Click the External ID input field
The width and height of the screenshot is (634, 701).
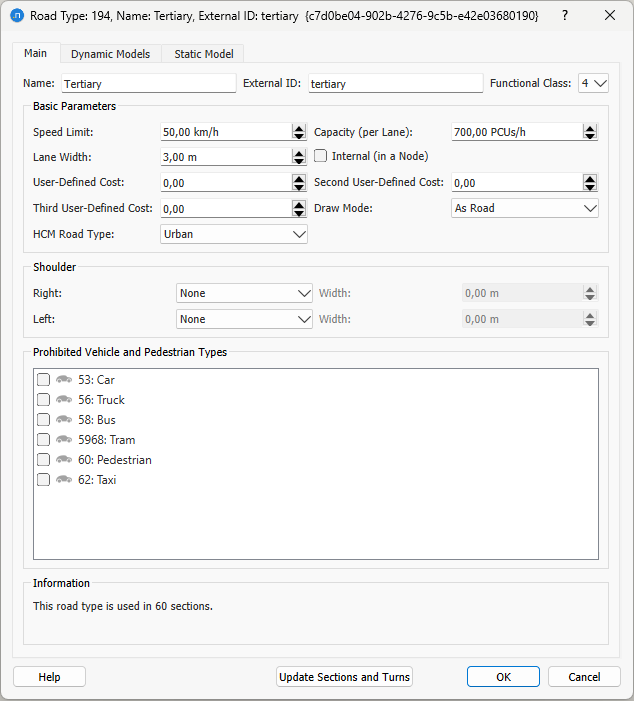pos(396,83)
